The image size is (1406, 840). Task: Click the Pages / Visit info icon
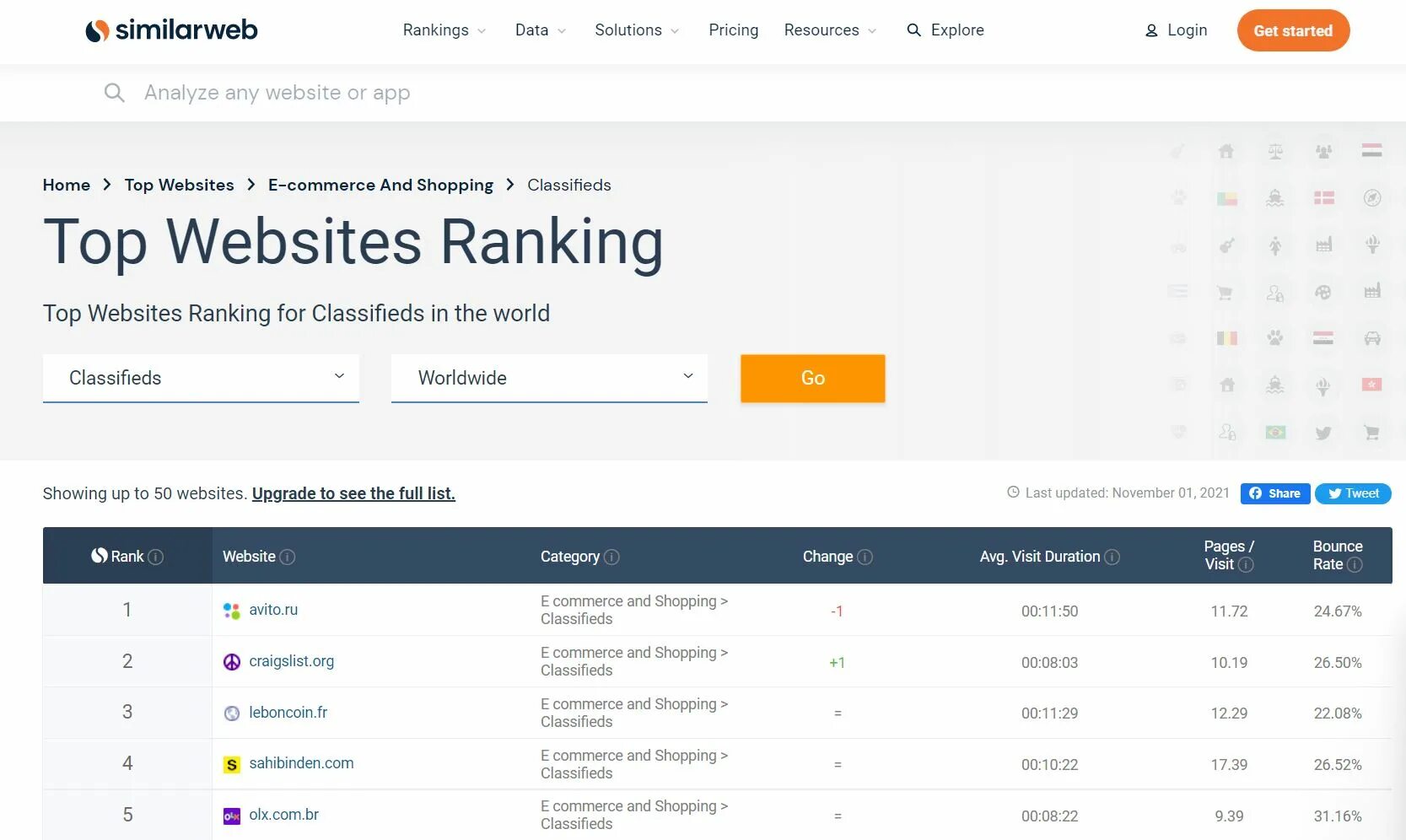[1246, 564]
